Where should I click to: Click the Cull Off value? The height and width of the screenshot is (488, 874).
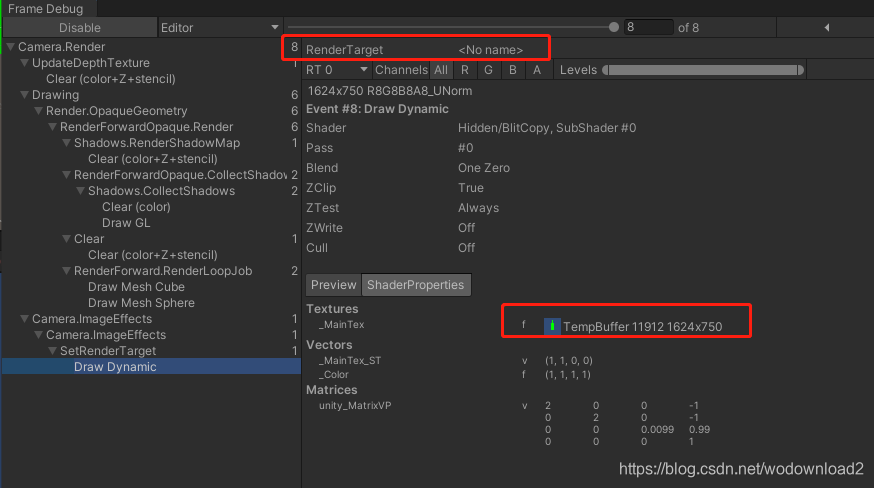point(467,248)
